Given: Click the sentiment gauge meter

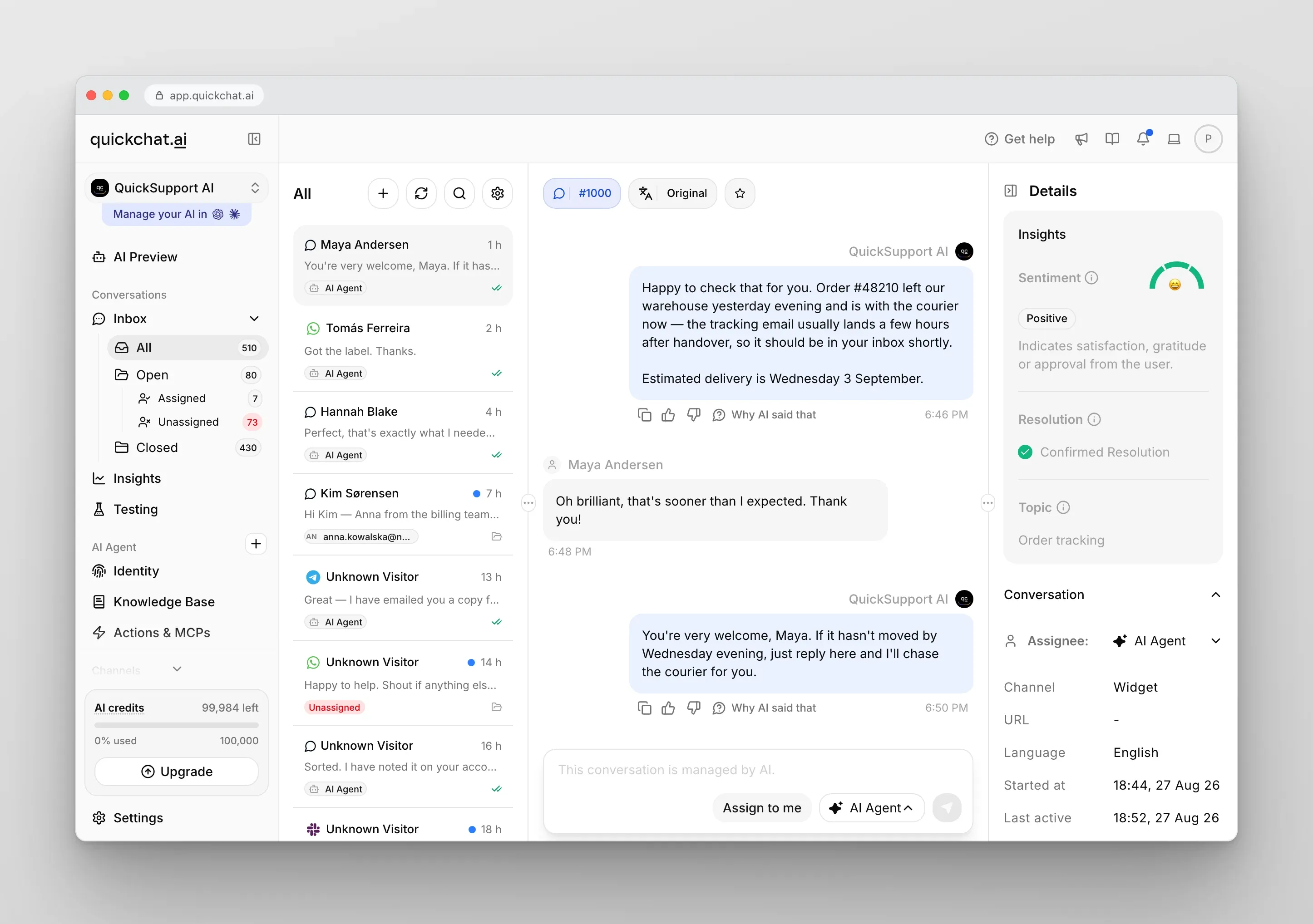Looking at the screenshot, I should tap(1176, 277).
